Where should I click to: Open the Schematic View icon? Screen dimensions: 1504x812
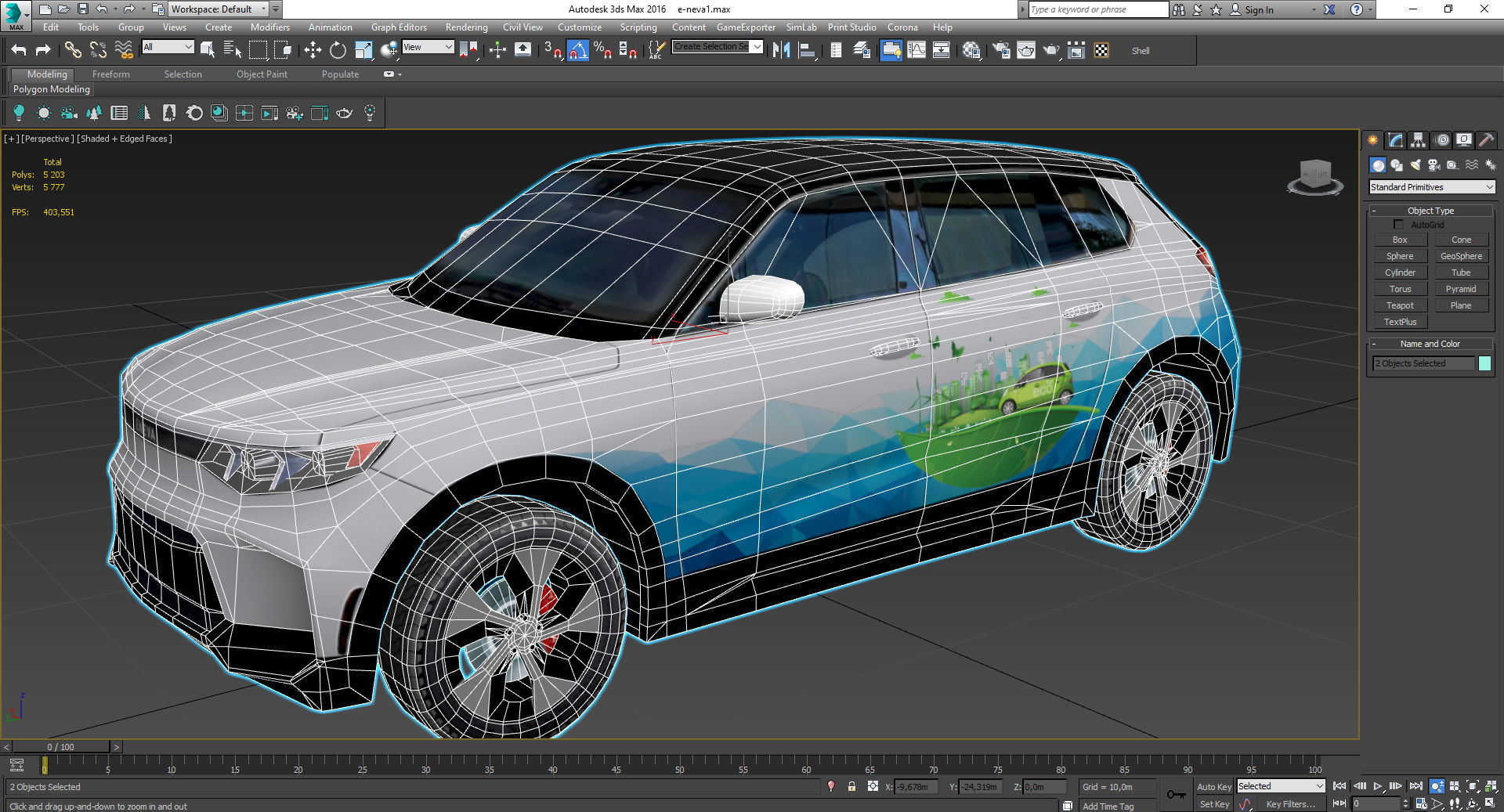point(942,50)
